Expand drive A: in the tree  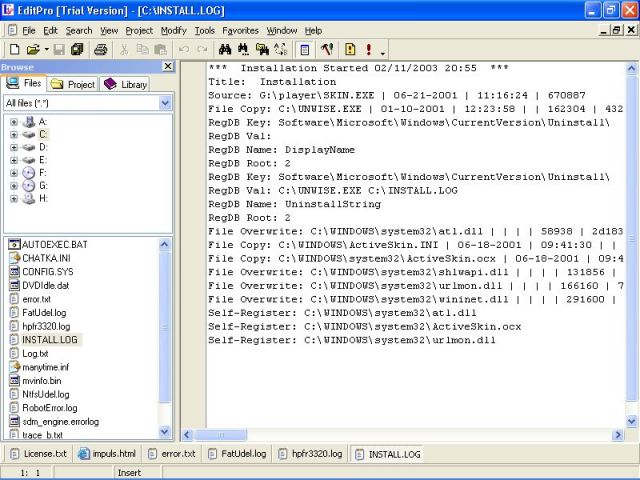(x=14, y=122)
